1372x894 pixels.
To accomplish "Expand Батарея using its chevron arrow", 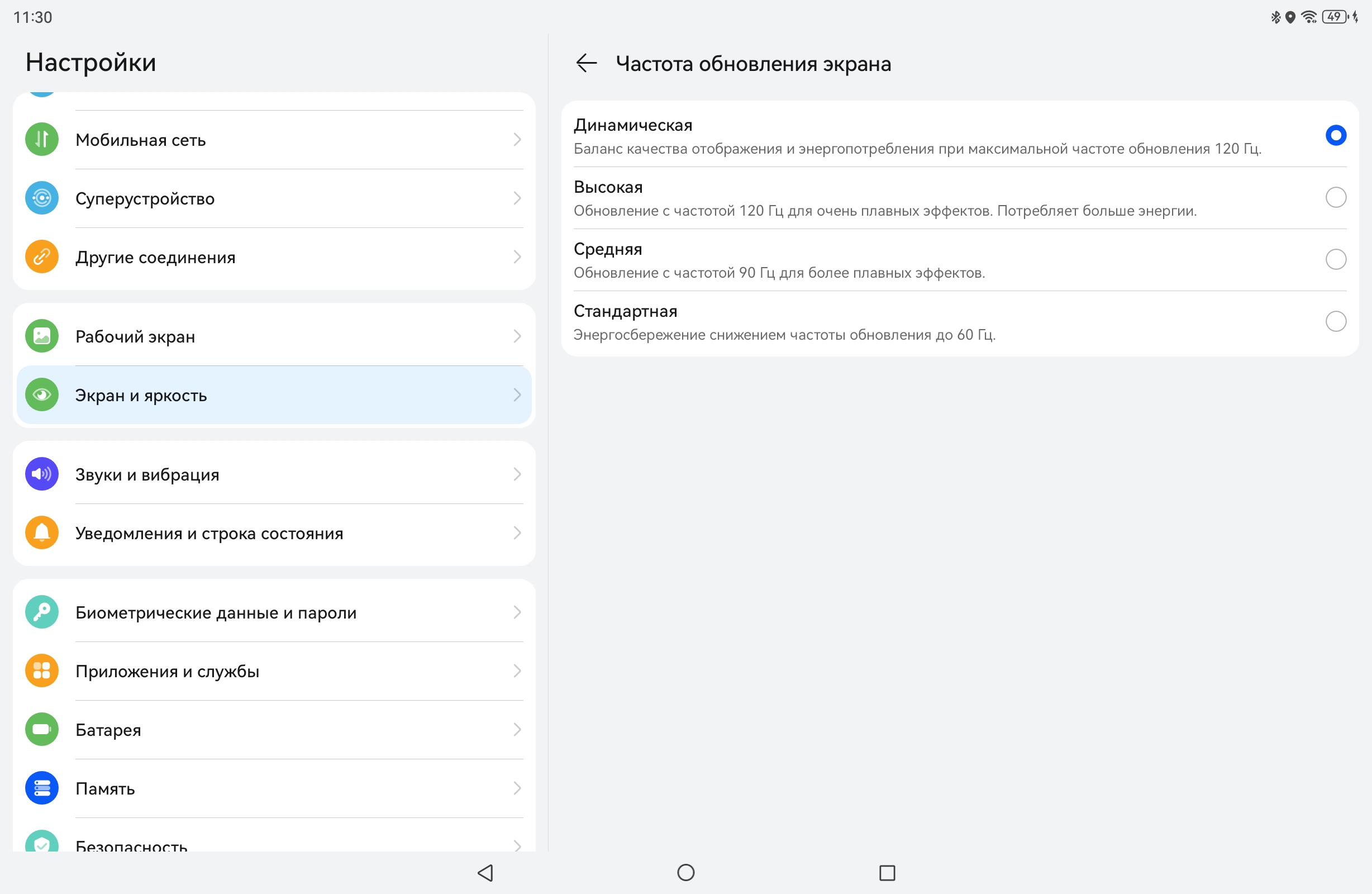I will tap(517, 730).
